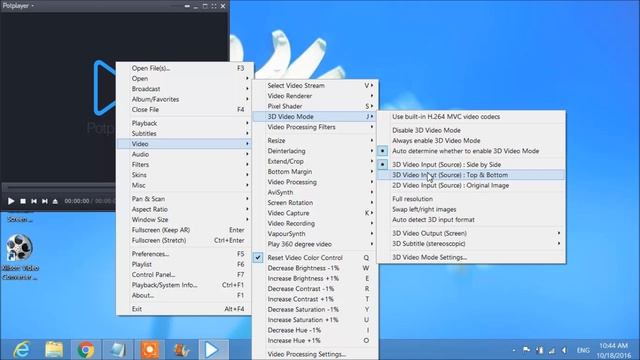The width and height of the screenshot is (640, 360).
Task: Select 2D Video Input Original Image
Action: (471, 185)
